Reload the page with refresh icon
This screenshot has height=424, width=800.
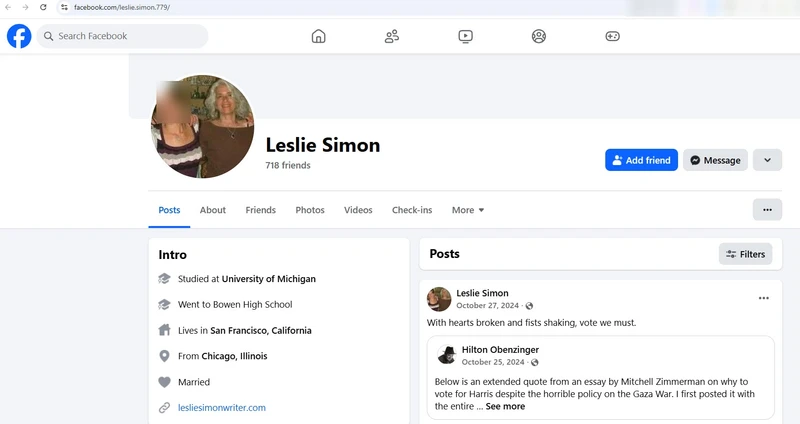point(43,7)
